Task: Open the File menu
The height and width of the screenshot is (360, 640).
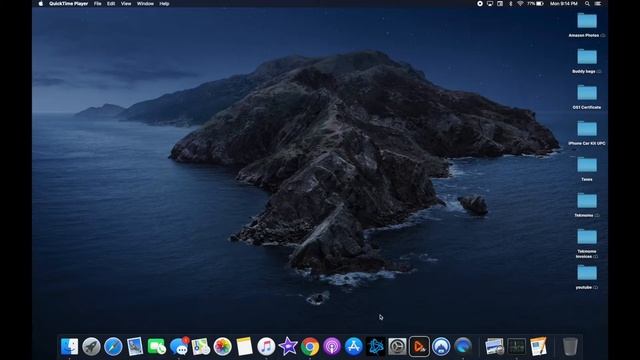Action: click(98, 4)
